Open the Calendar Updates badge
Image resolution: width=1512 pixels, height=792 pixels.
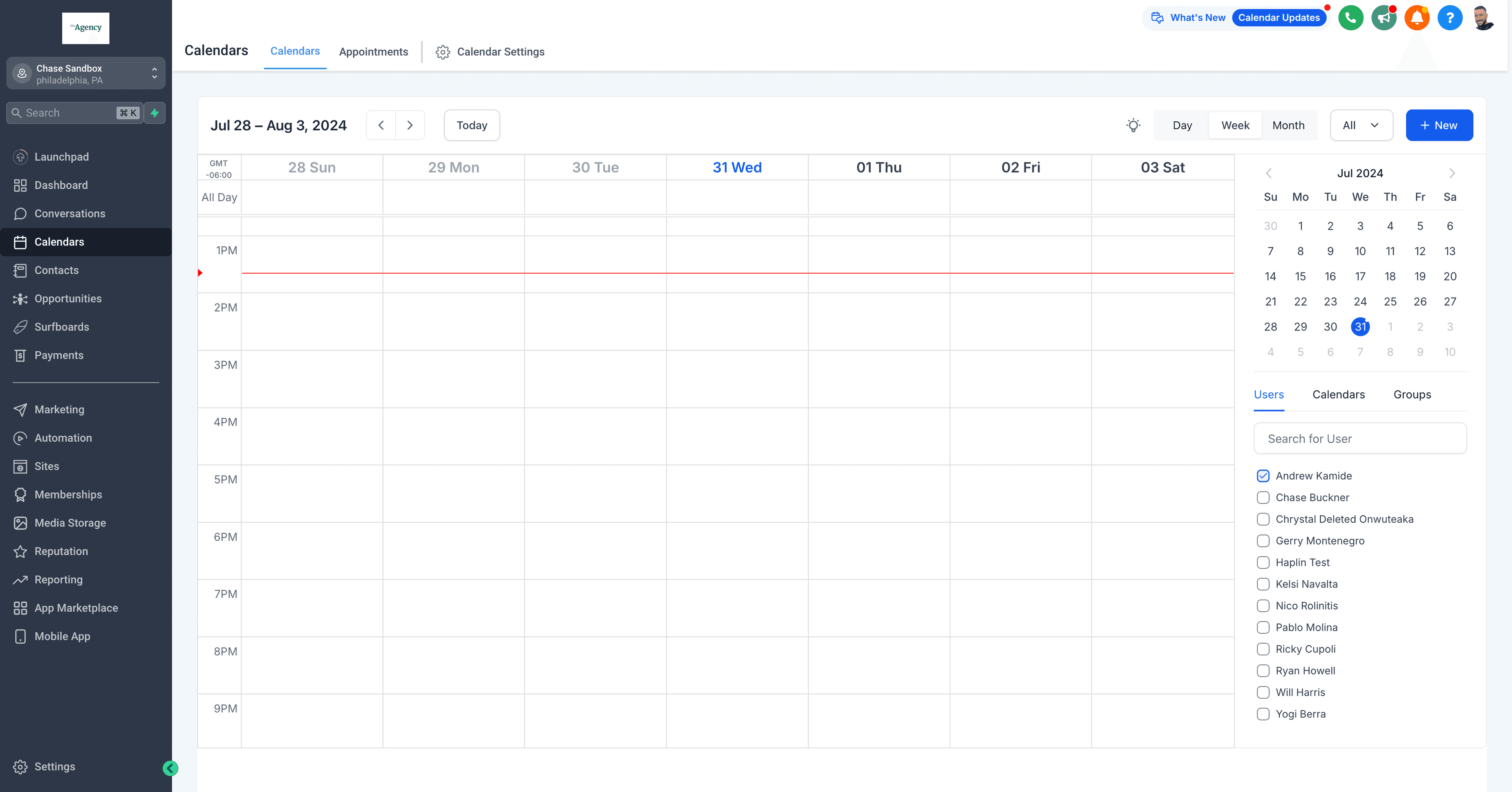coord(1279,18)
